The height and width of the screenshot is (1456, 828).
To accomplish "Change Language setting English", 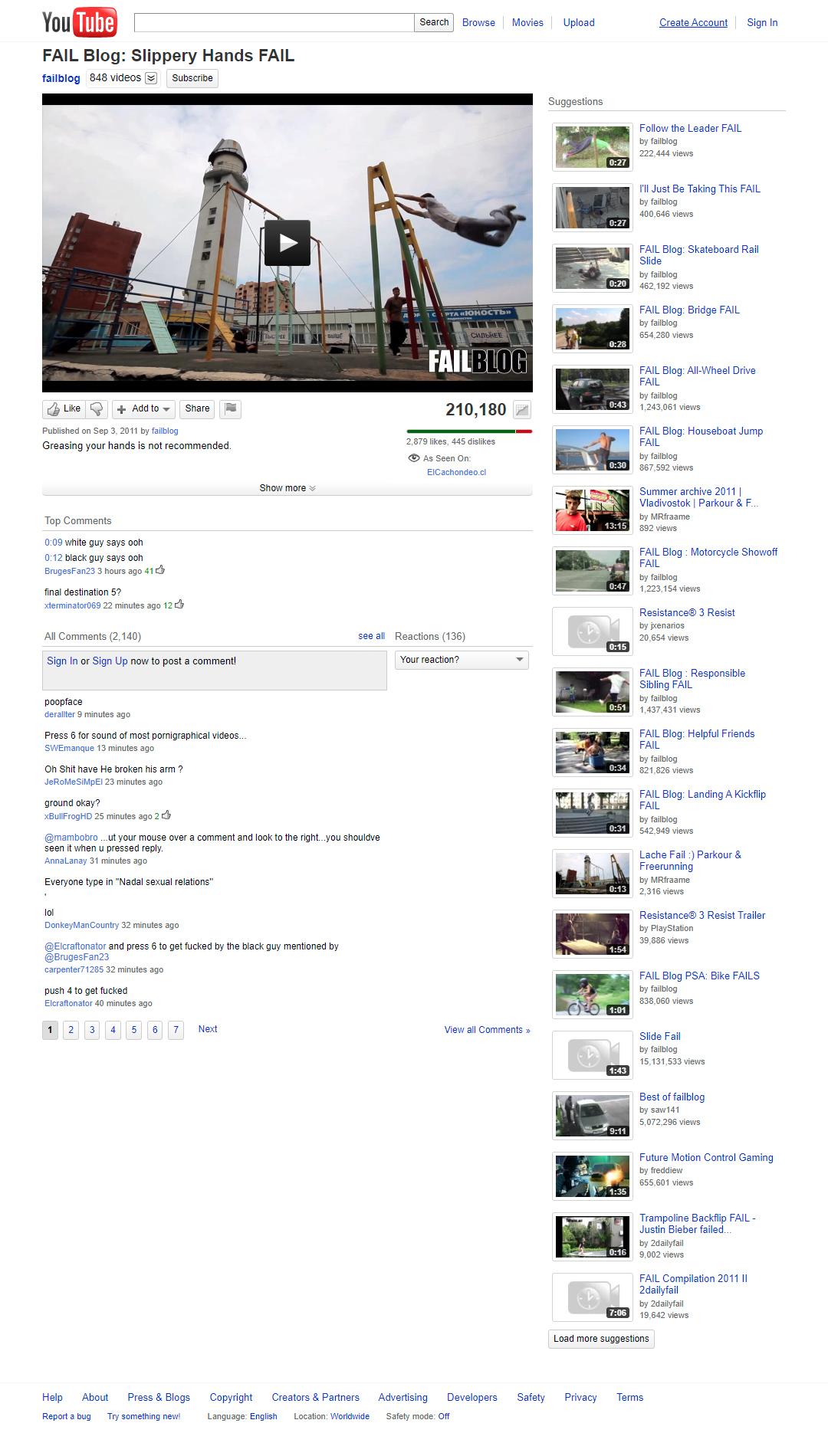I will coord(263,1416).
